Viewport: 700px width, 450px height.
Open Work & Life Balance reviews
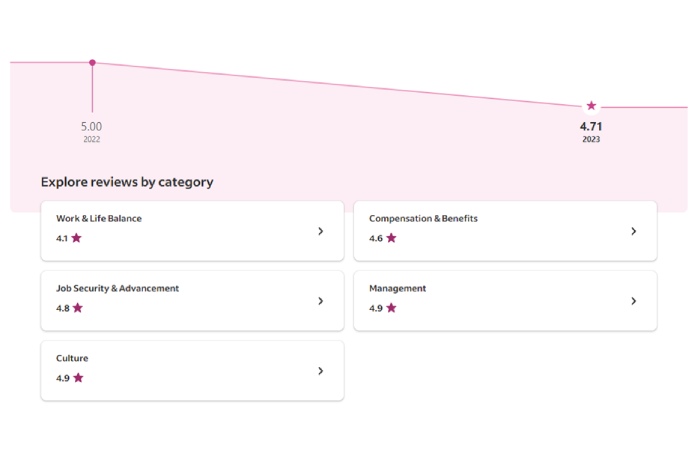coord(98,218)
